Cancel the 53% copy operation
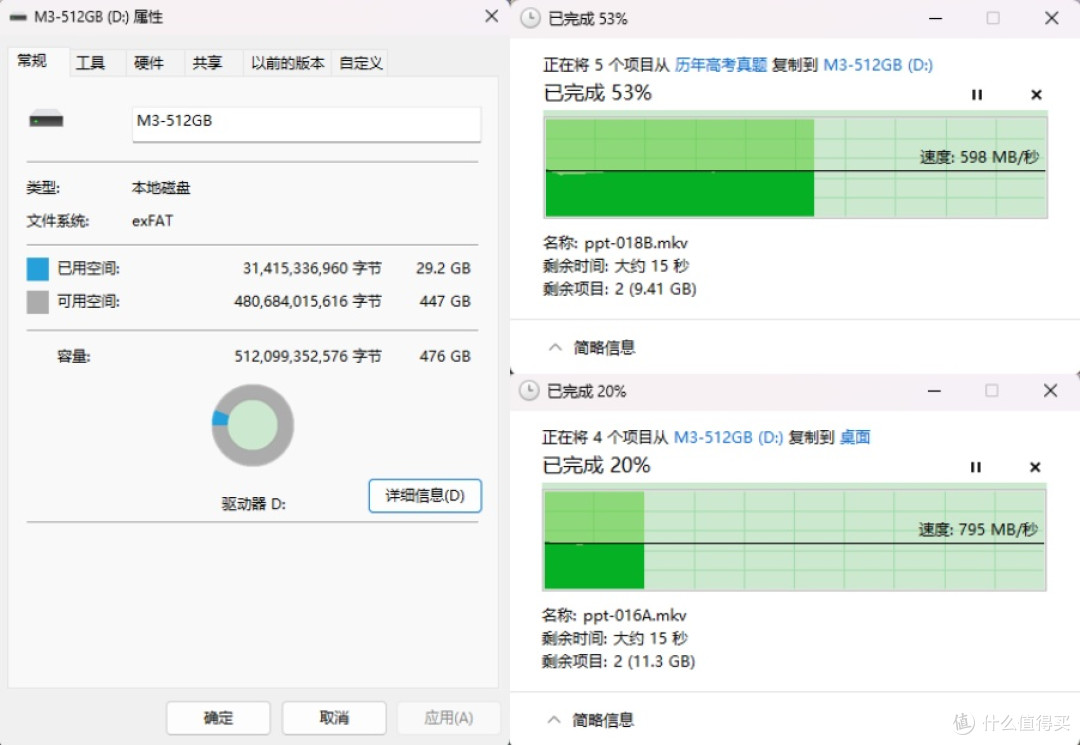This screenshot has height=745, width=1080. tap(1036, 95)
